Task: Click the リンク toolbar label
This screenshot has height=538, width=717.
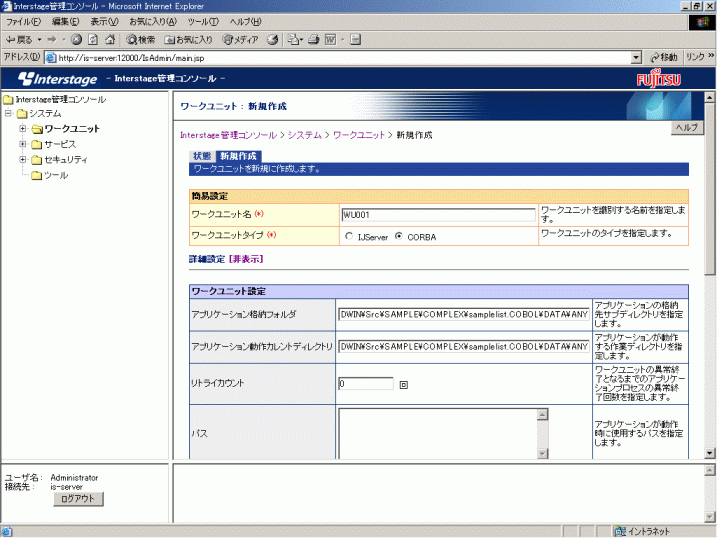Action: click(x=696, y=57)
